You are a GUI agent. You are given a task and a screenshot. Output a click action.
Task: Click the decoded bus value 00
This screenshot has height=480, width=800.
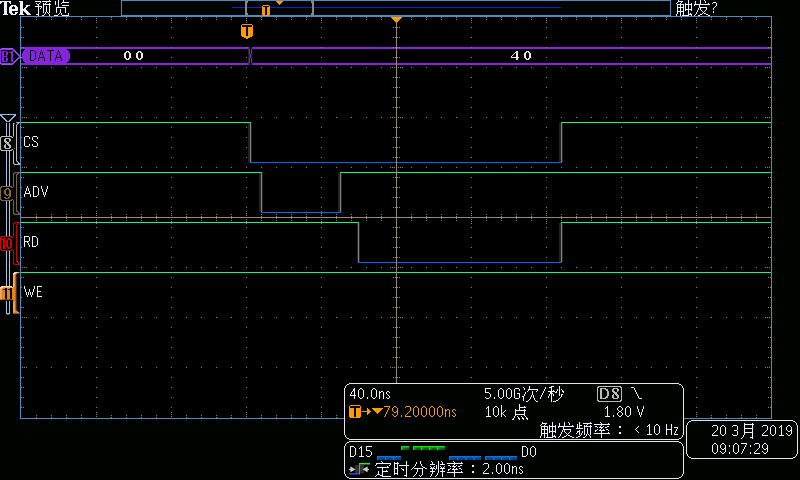(134, 56)
